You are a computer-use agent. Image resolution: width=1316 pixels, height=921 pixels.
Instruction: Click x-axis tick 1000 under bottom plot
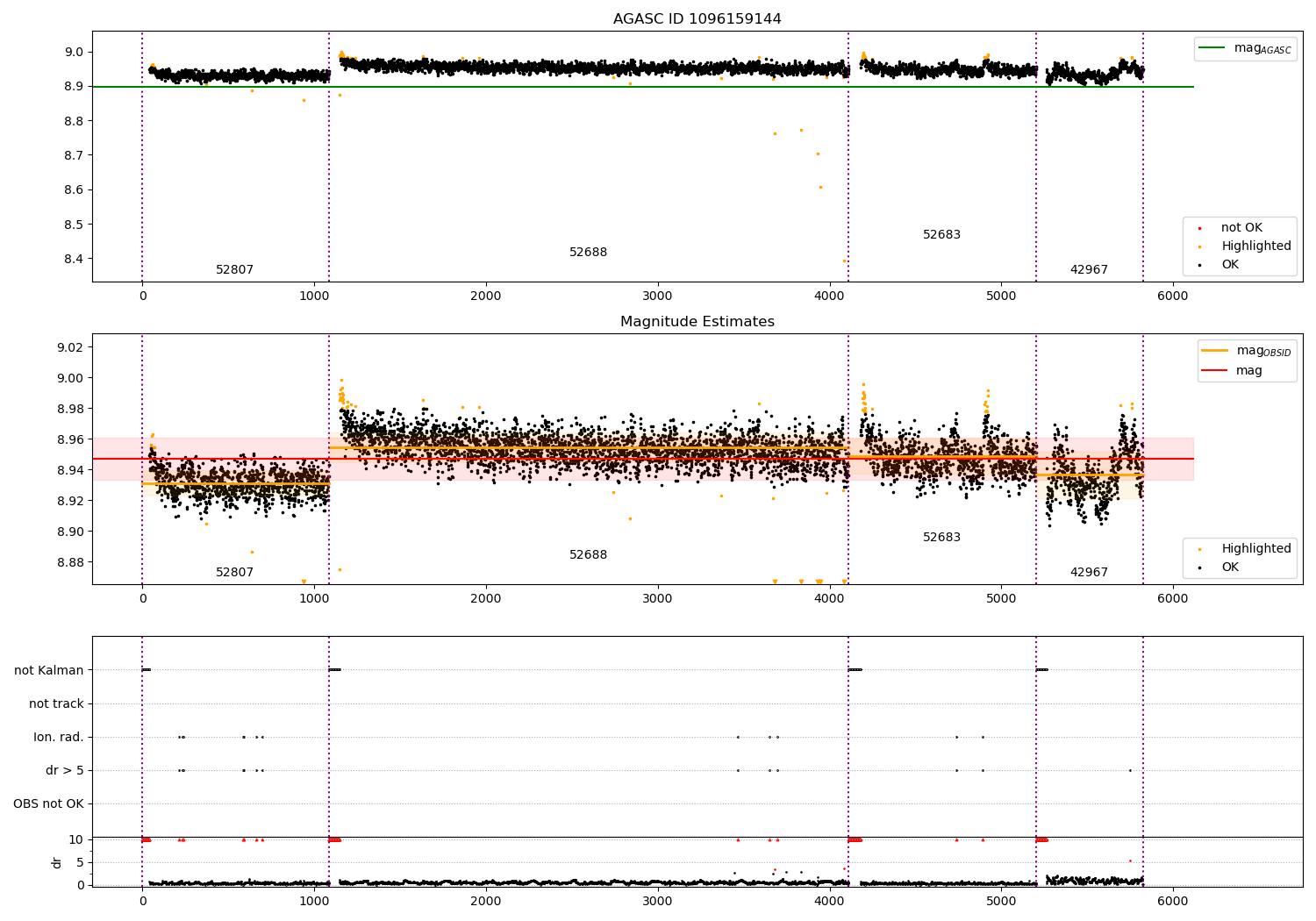pos(314,901)
